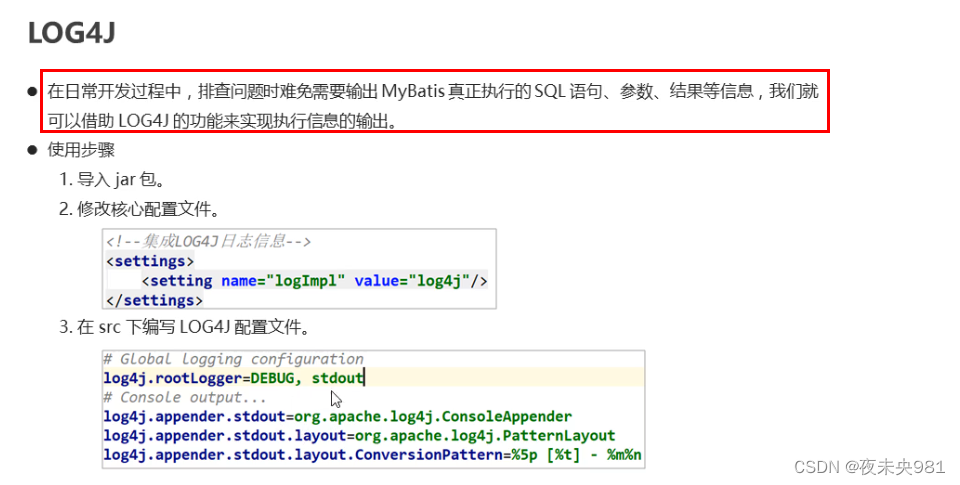The image size is (960, 485).
Task: Click the PatternLayout config line
Action: point(359,435)
